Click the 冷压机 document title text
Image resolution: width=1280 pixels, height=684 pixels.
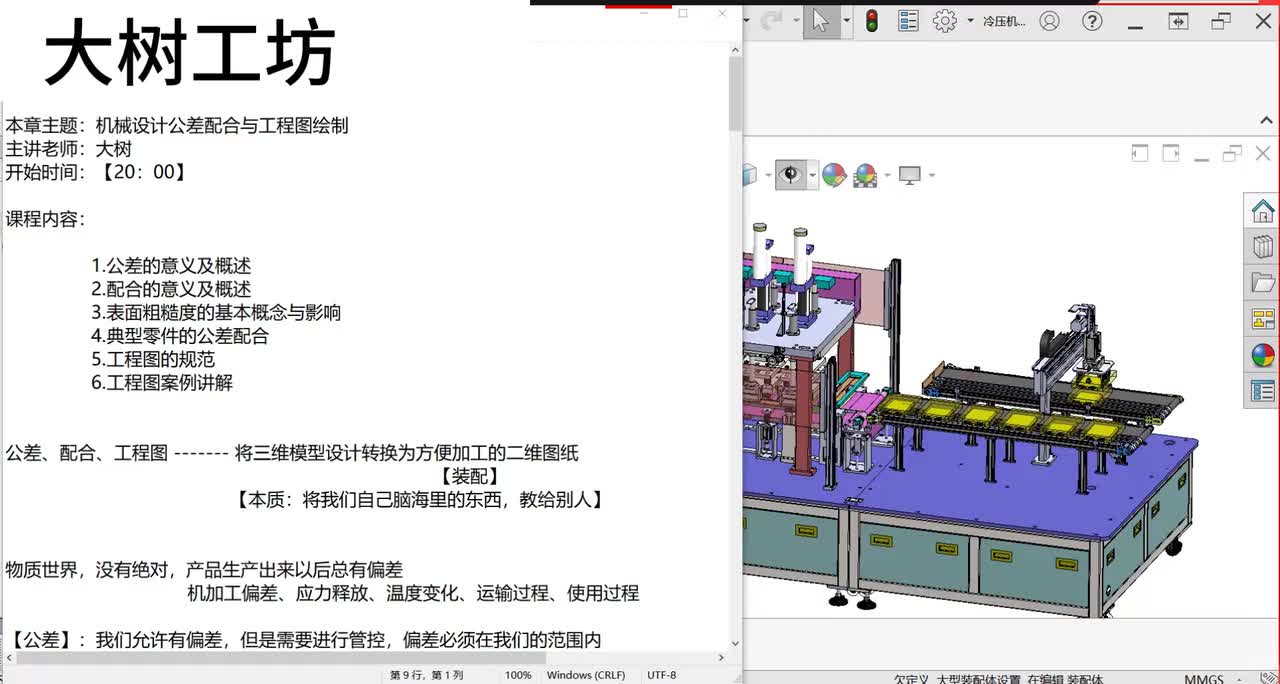[x=1004, y=21]
